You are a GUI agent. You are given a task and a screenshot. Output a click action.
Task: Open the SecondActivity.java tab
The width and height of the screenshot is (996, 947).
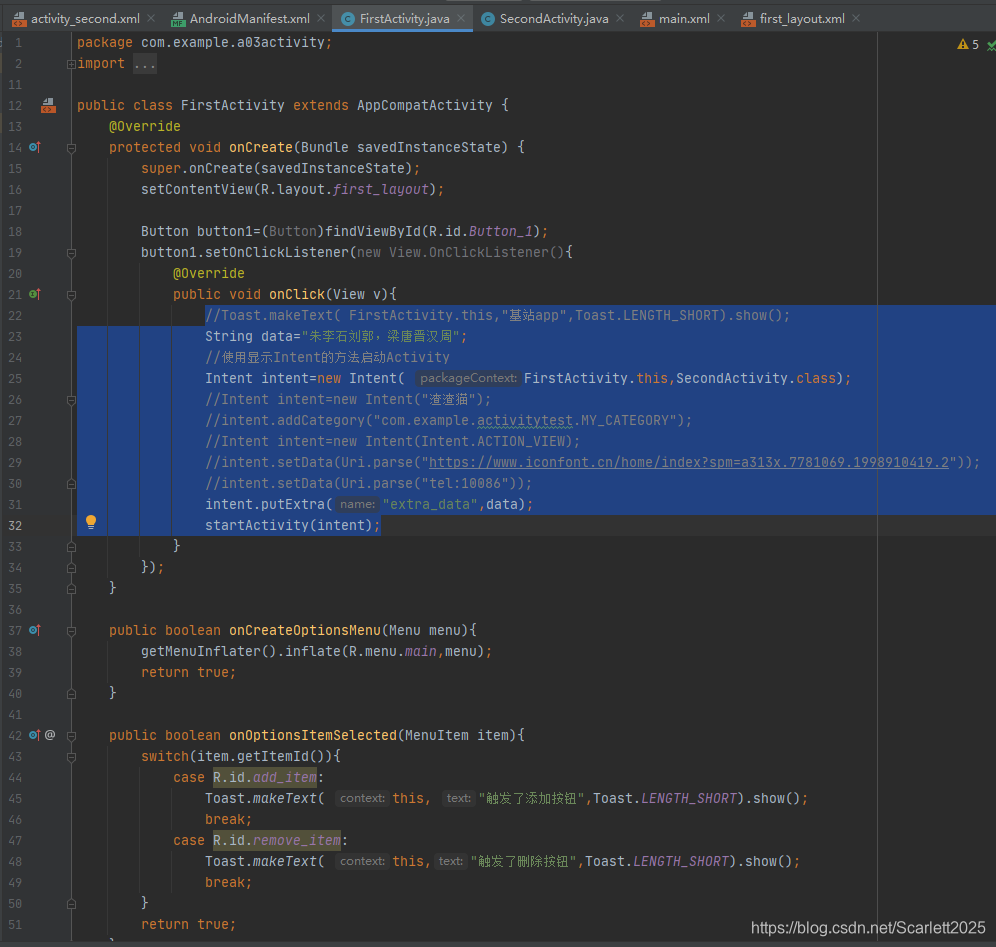click(553, 18)
